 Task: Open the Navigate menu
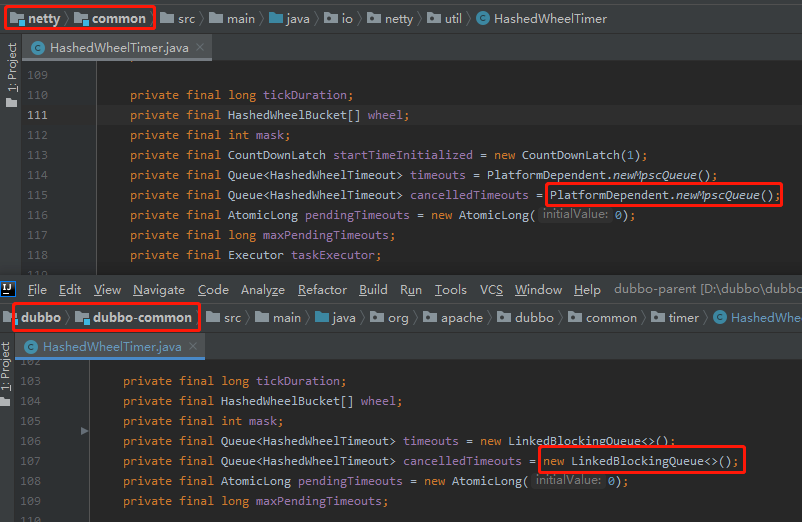(159, 290)
